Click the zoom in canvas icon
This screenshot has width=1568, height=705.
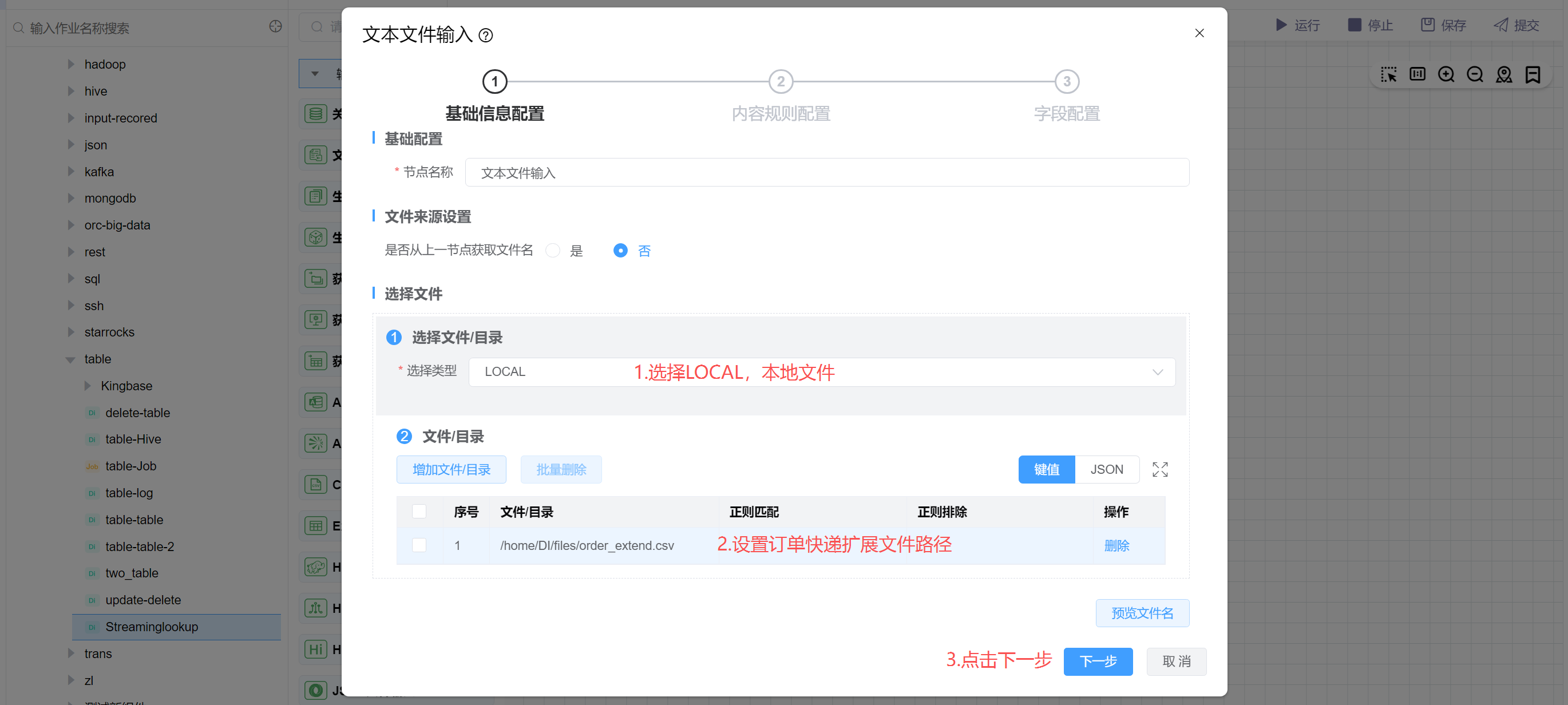1446,74
